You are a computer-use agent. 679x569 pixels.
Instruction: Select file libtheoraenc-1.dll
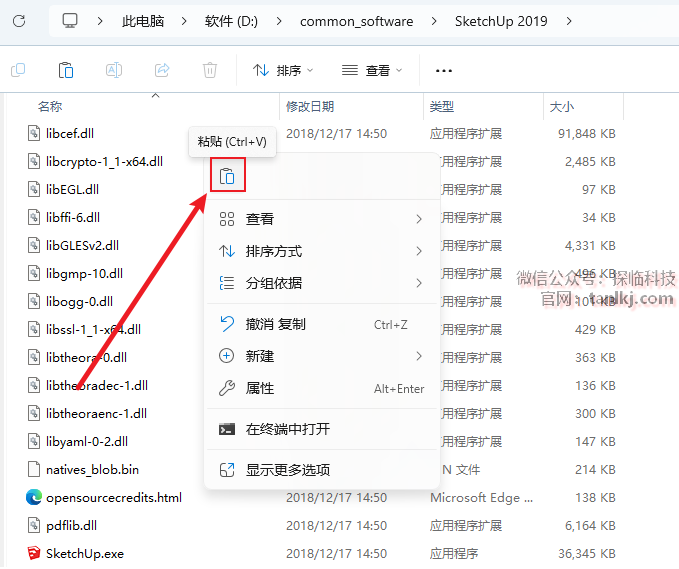tap(96, 414)
